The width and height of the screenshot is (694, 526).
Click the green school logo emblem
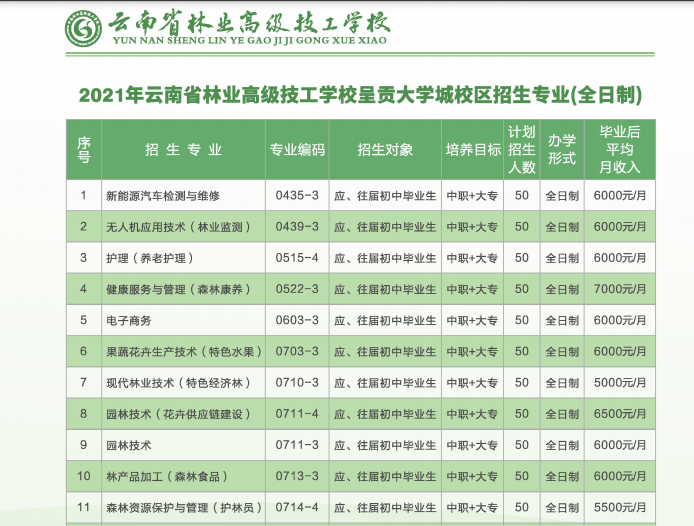83,29
